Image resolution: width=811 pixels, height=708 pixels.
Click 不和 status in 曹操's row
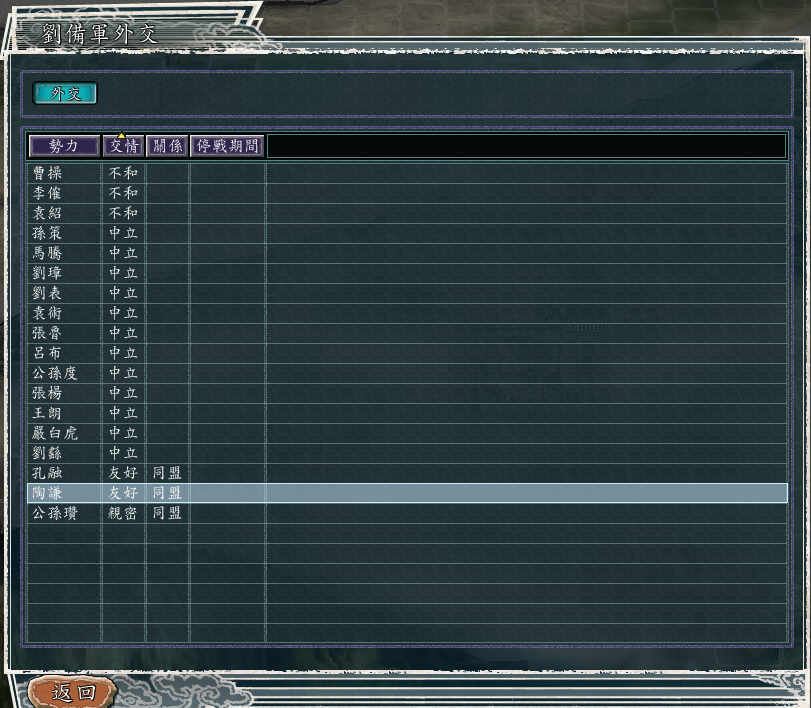tap(123, 173)
